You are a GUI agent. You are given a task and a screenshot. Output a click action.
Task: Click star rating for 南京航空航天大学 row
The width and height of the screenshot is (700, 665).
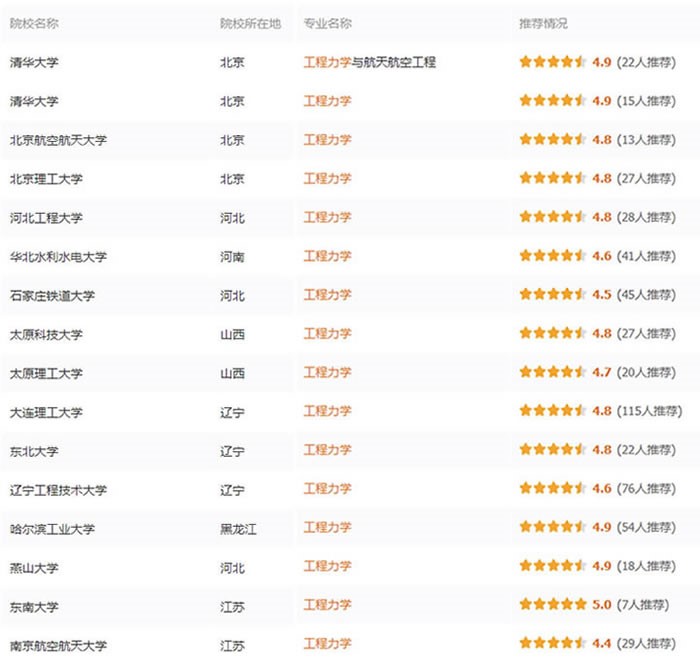tap(552, 644)
